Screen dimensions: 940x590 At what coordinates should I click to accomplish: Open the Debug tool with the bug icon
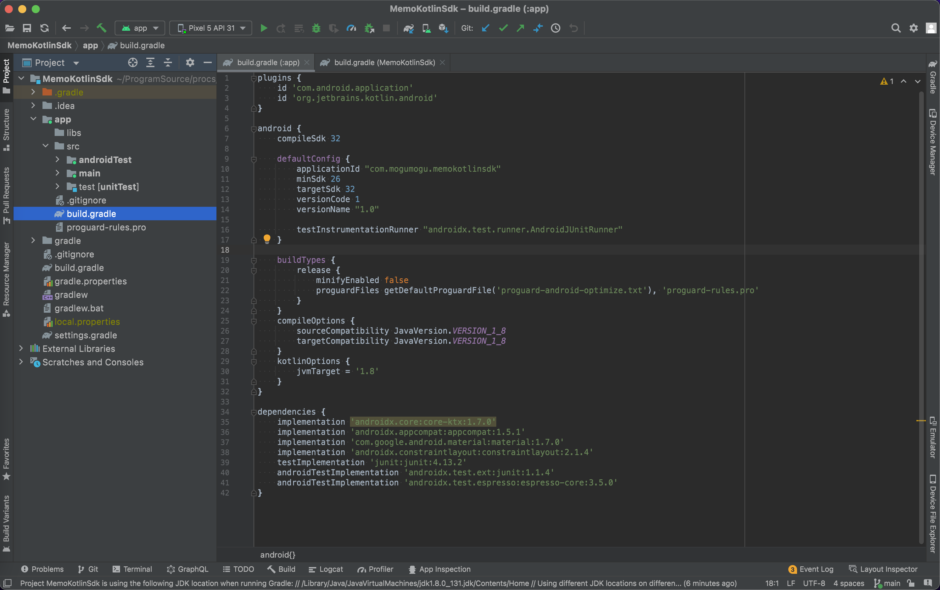coord(316,28)
